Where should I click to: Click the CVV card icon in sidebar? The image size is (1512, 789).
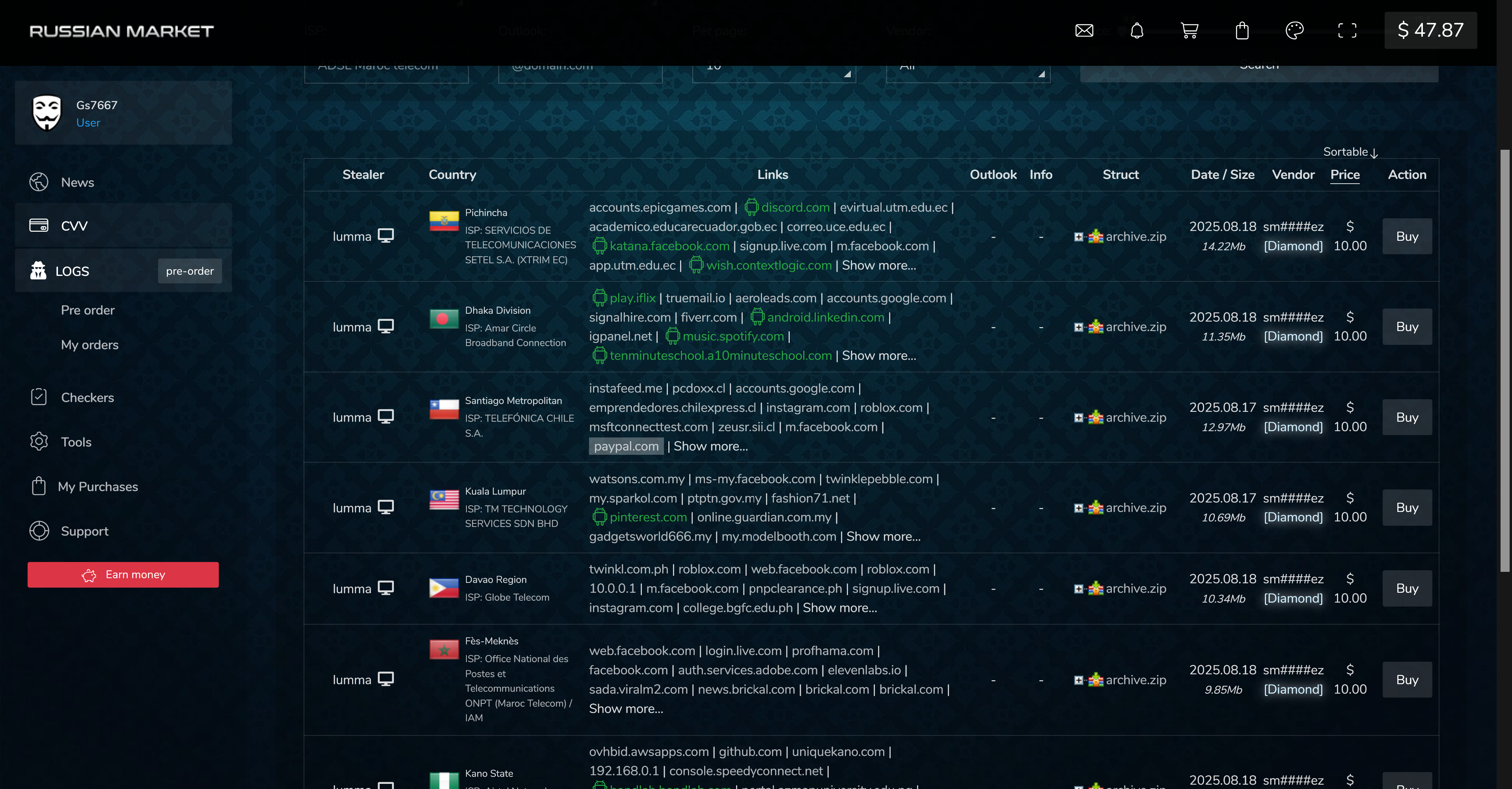tap(39, 225)
